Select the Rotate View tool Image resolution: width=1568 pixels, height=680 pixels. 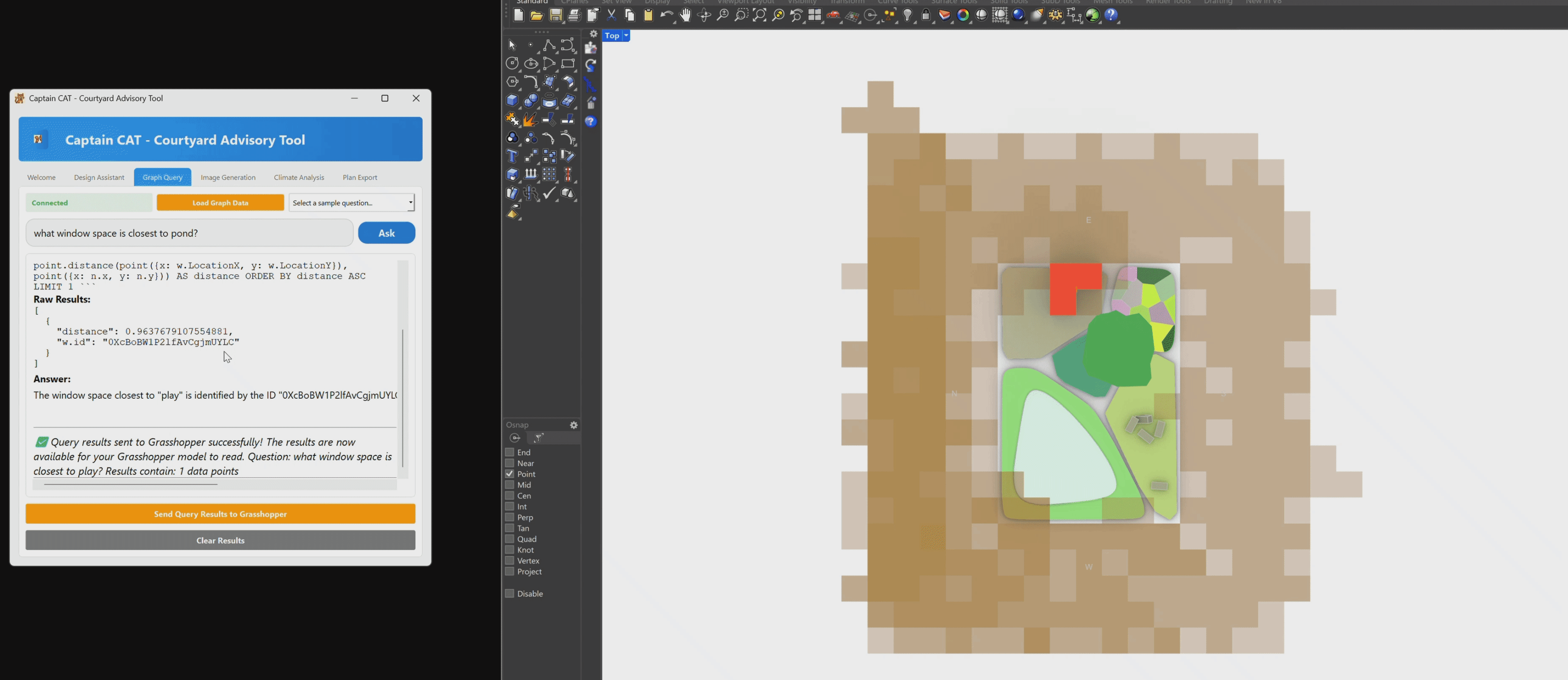(704, 16)
